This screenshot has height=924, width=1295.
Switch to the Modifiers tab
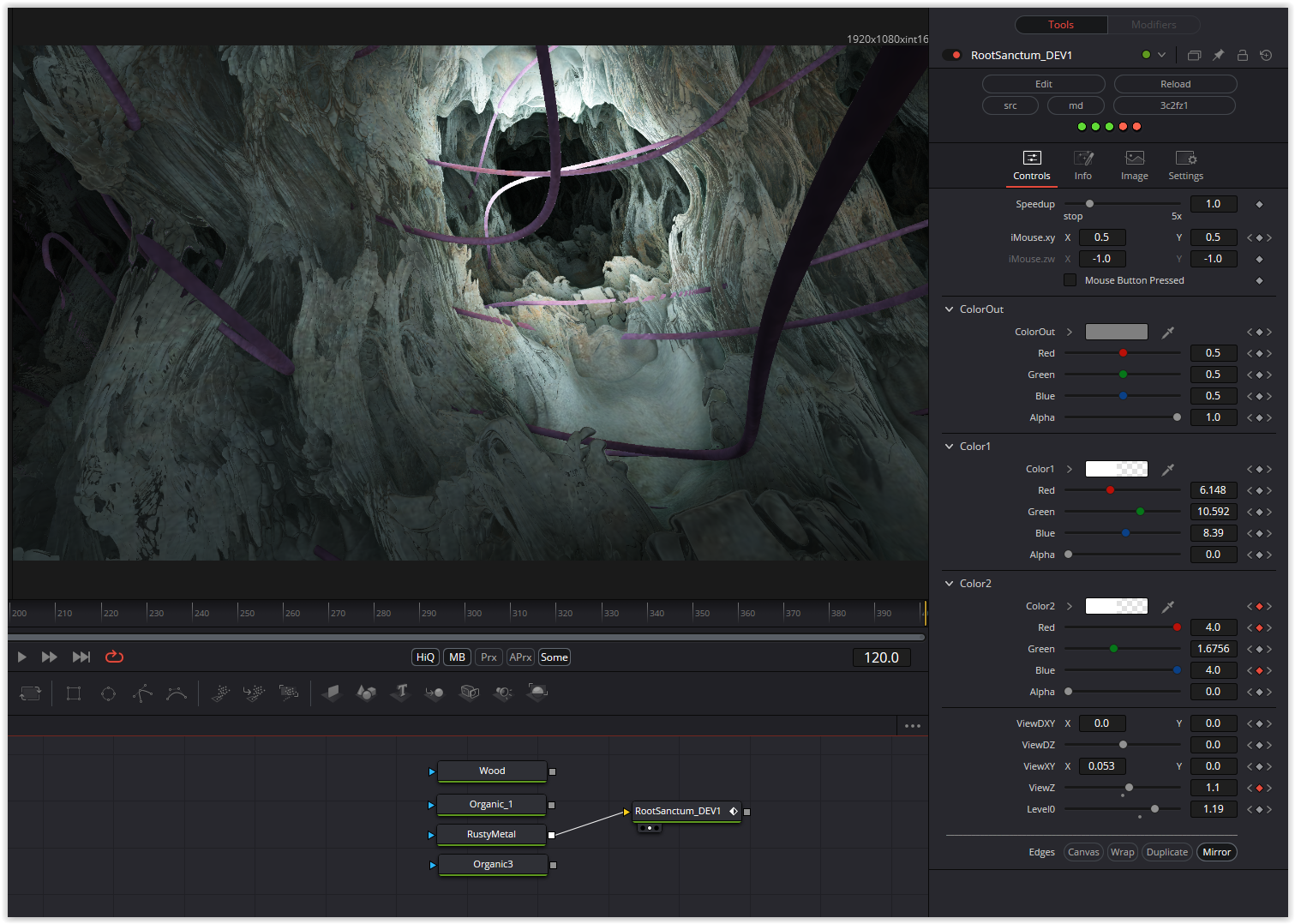pos(1153,25)
